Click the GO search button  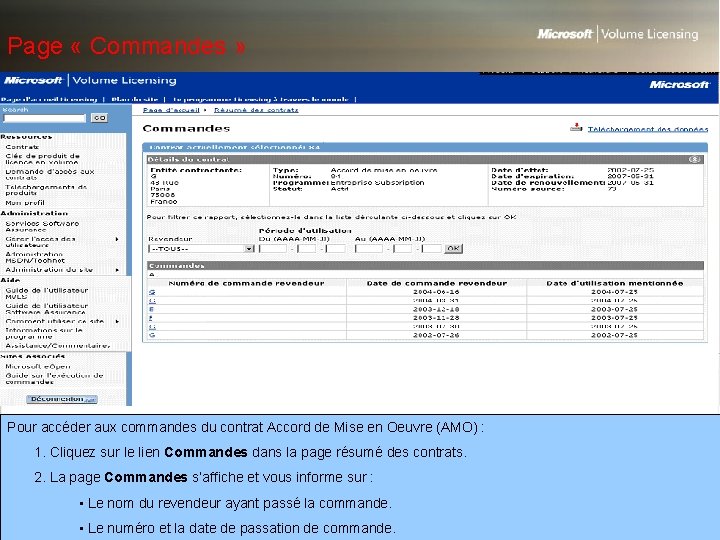pos(99,118)
